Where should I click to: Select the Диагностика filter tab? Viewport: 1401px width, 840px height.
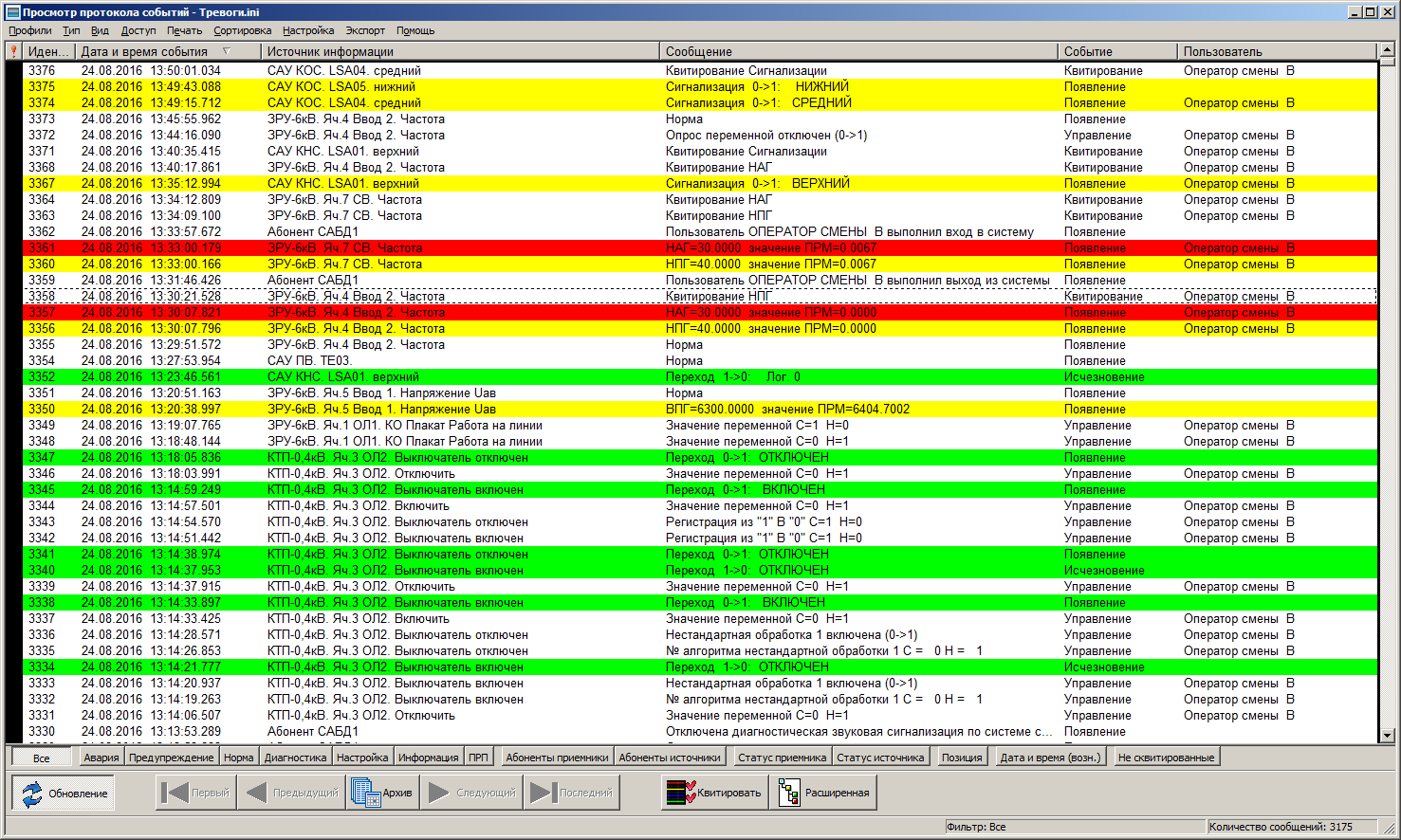tap(295, 758)
